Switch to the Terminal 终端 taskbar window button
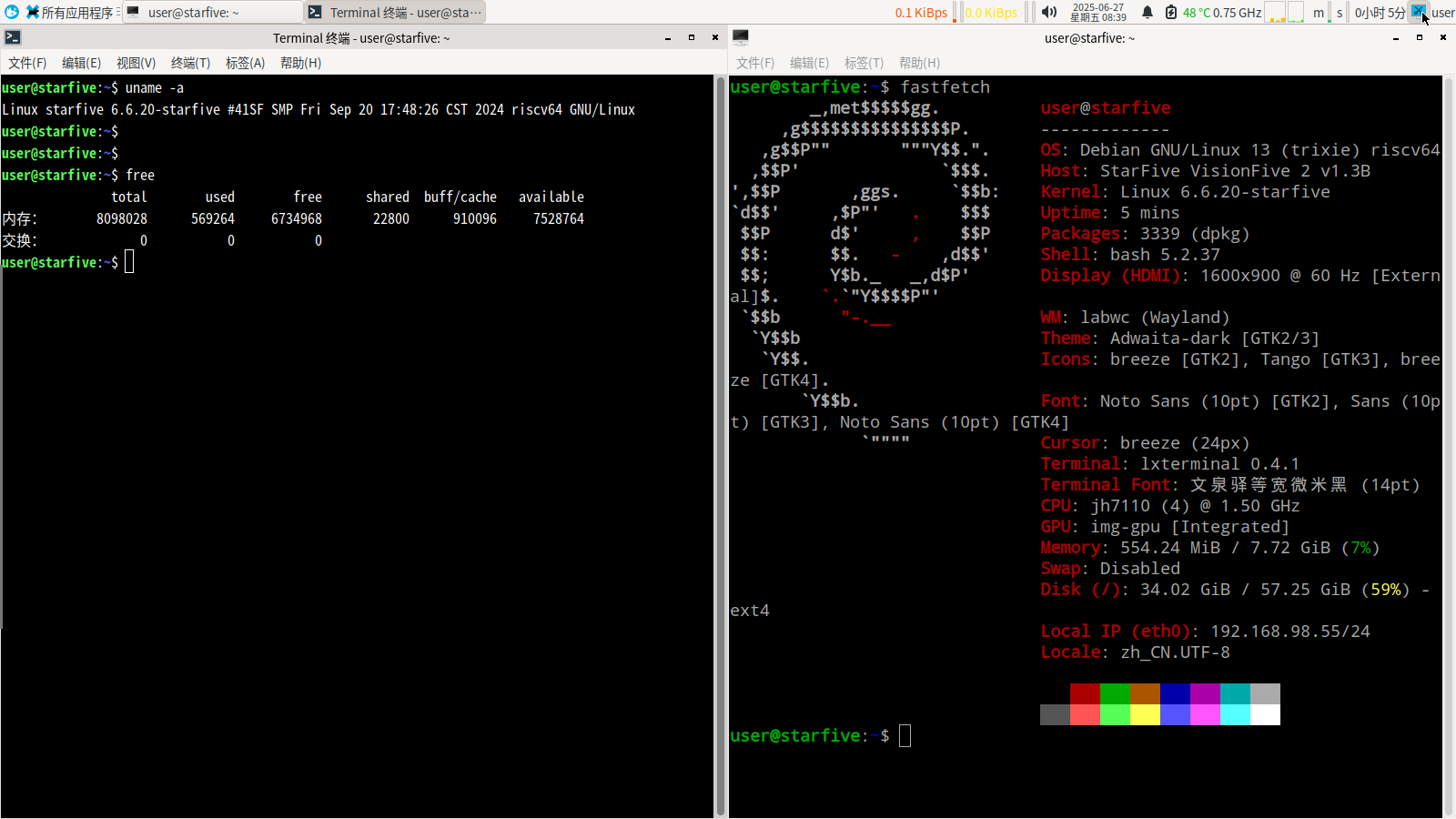Image resolution: width=1456 pixels, height=819 pixels. (x=395, y=13)
